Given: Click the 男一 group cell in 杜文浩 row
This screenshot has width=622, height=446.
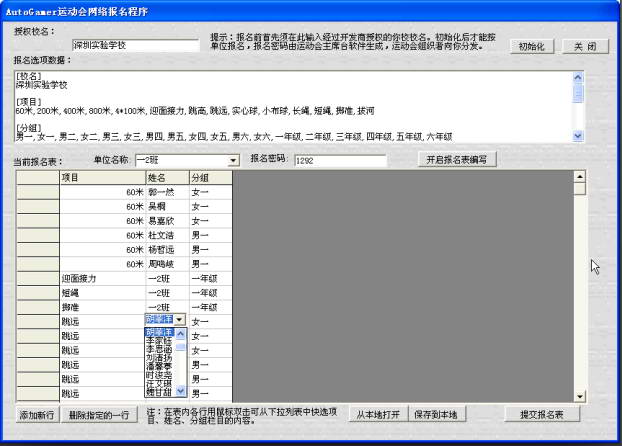Looking at the screenshot, I should [211, 235].
